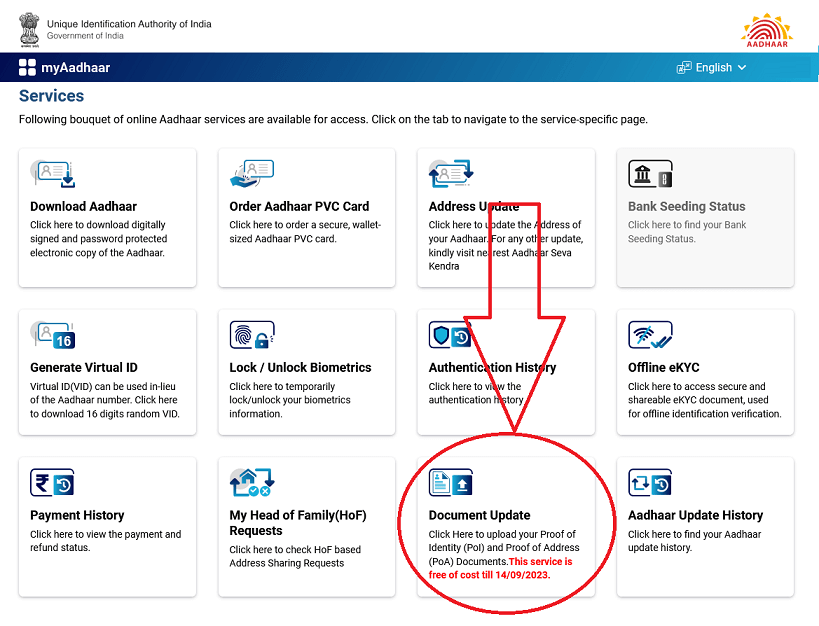Screen dimensions: 819x626
Task: Click the Offline eKYC icon
Action: tap(650, 335)
